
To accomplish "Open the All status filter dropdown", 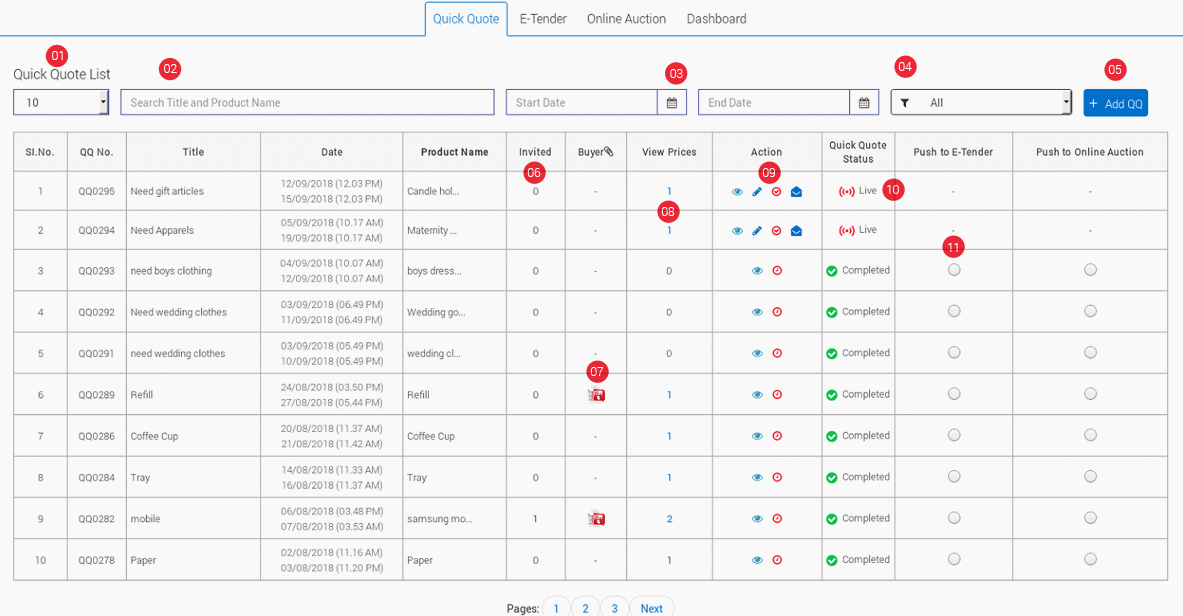I will [x=981, y=103].
